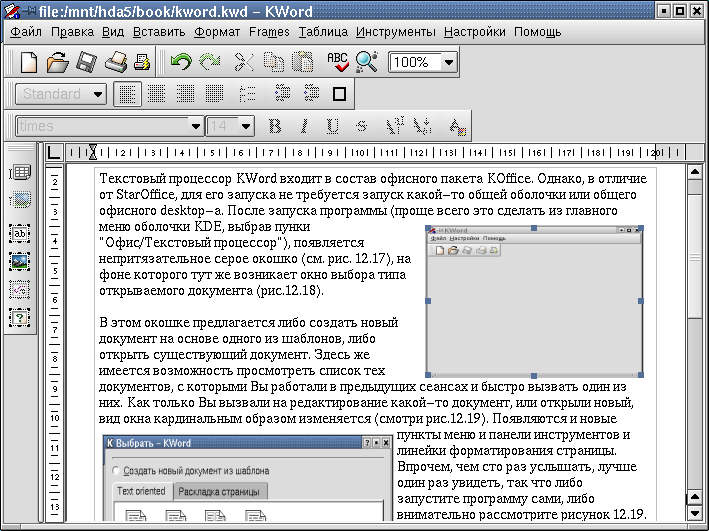The image size is (709, 531).
Task: Undo the last action
Action: [x=181, y=62]
